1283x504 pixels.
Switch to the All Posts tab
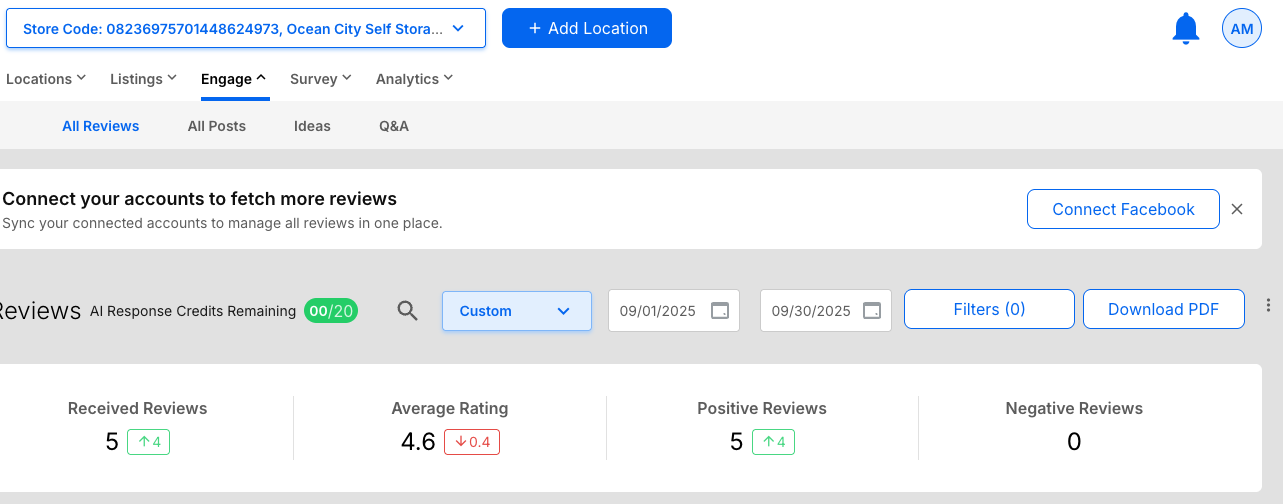[x=217, y=126]
